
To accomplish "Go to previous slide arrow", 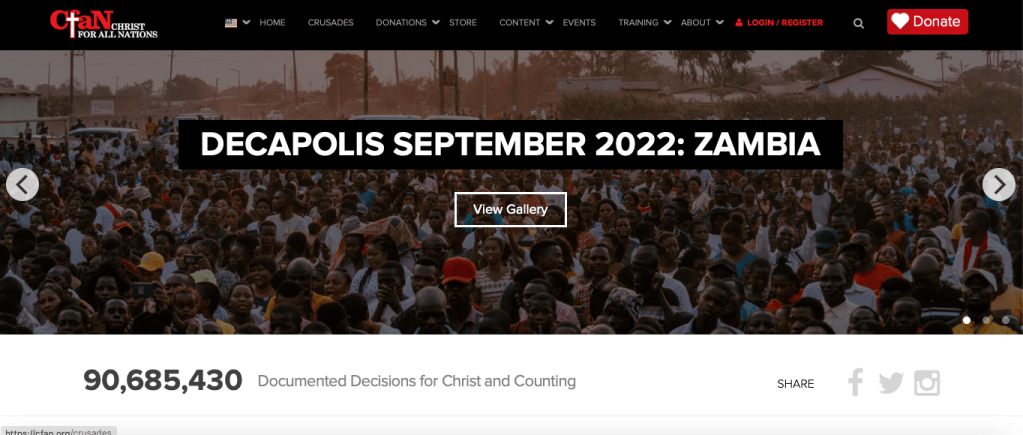I will (22, 185).
